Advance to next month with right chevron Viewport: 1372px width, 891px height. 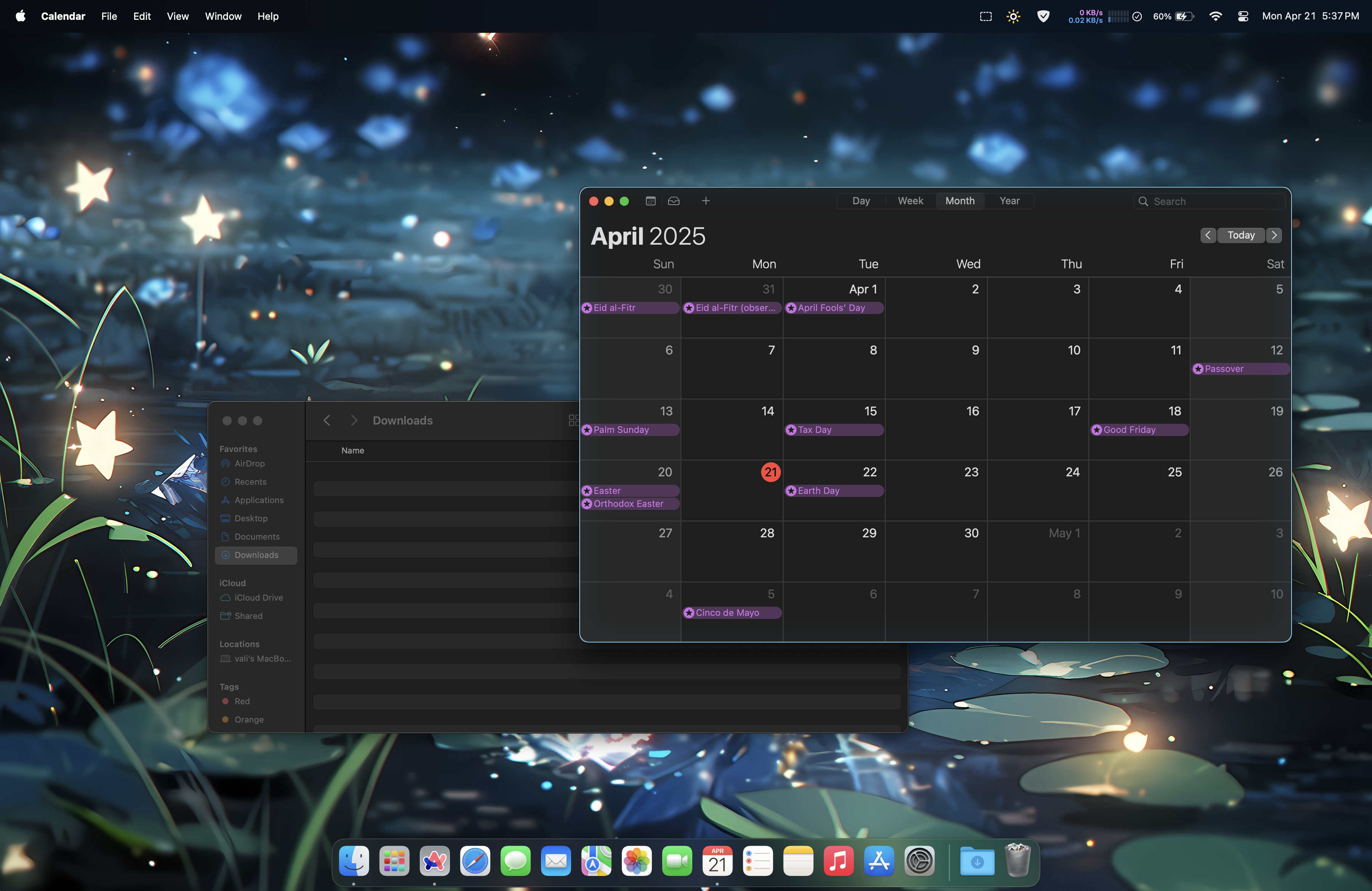tap(1274, 235)
